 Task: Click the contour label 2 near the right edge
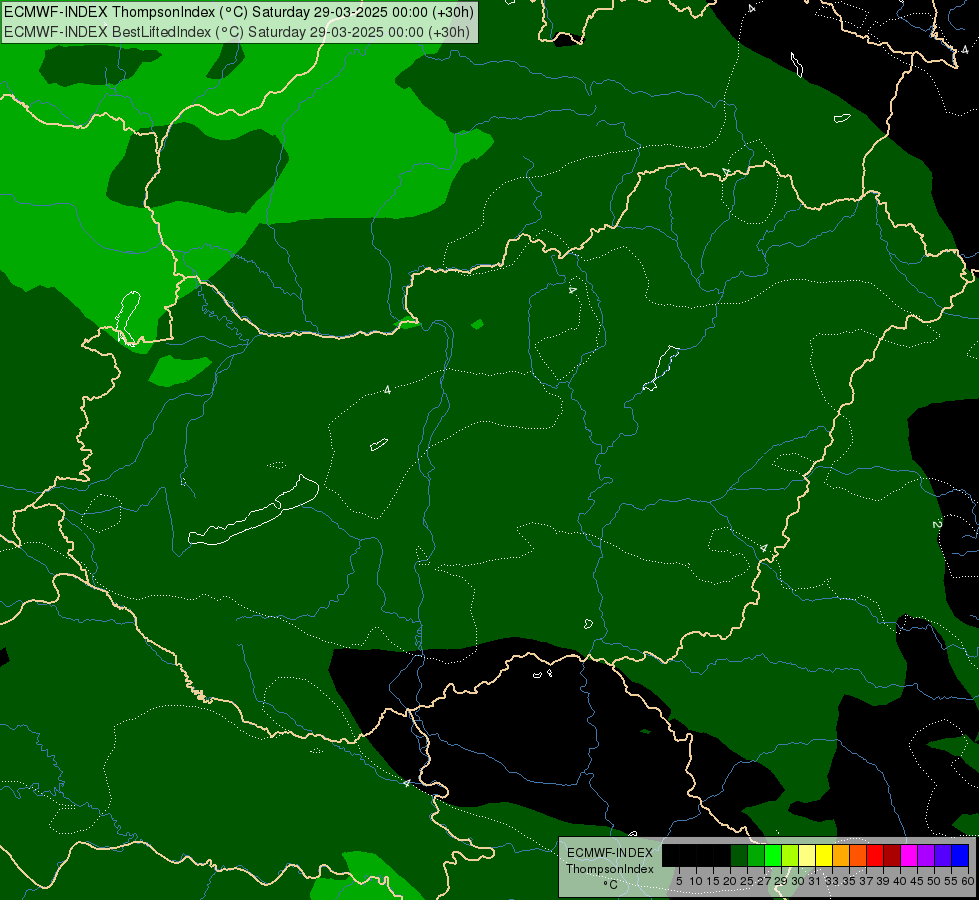tap(937, 524)
